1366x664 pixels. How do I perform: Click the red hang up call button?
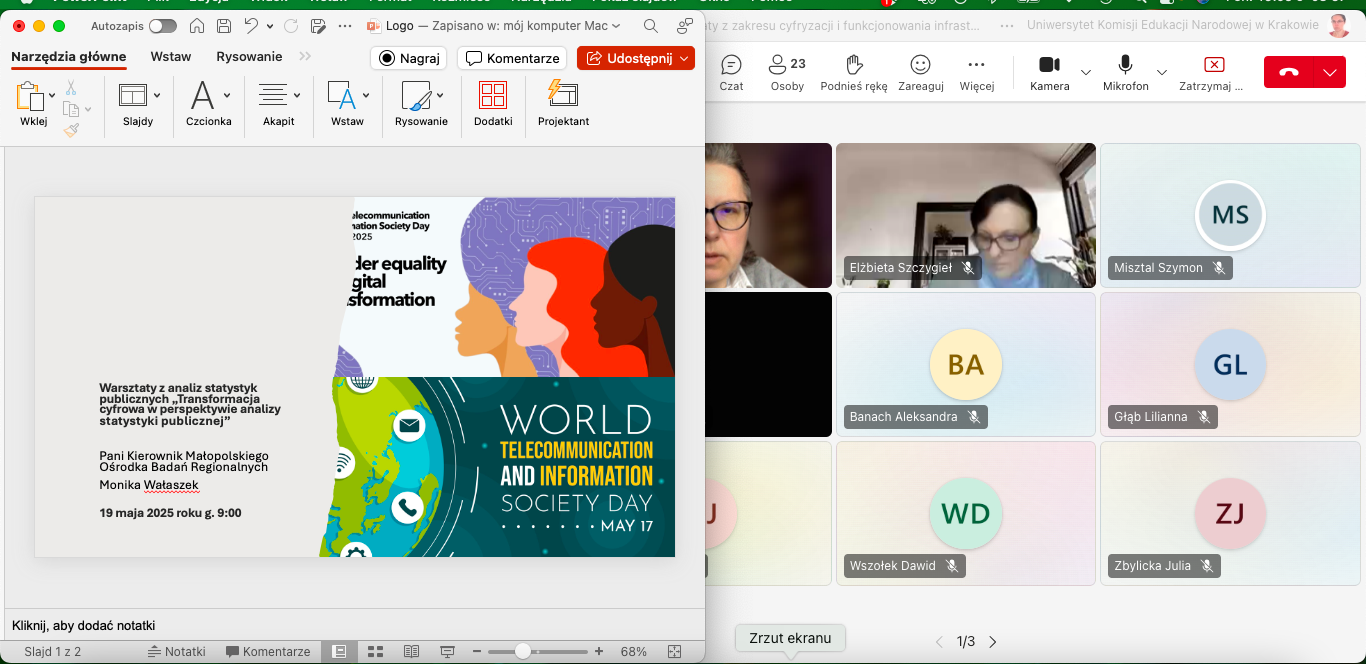point(1288,72)
